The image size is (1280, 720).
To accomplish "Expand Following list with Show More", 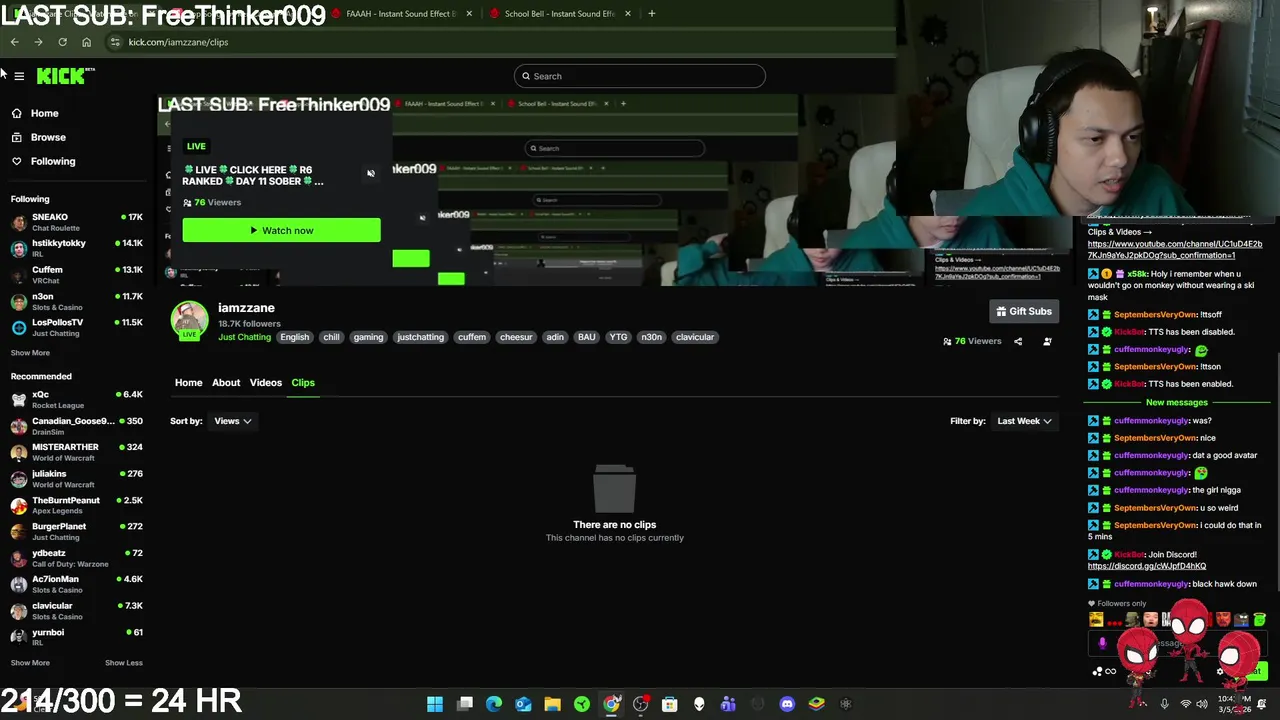I will pyautogui.click(x=30, y=353).
